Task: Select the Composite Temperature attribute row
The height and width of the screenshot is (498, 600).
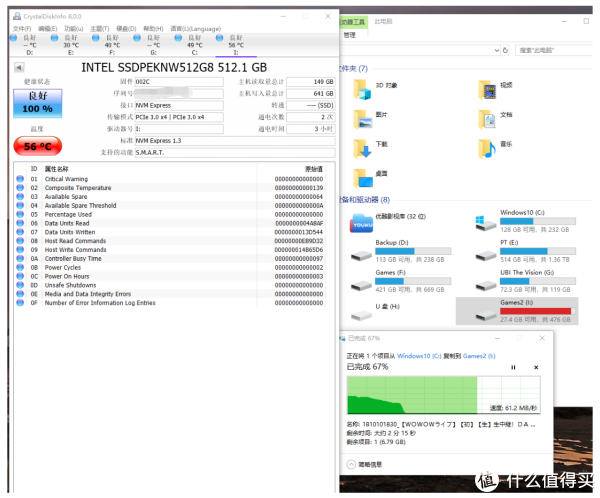Action: click(170, 188)
